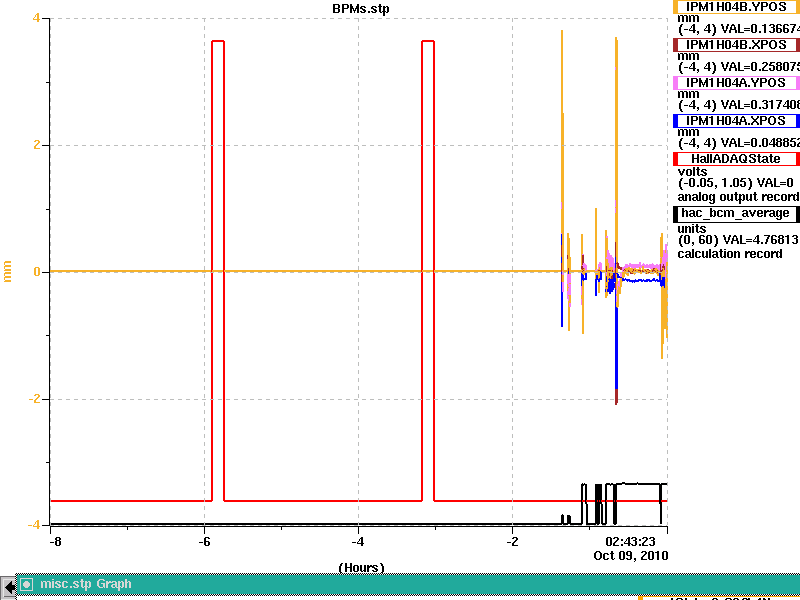Click the -2 y-axis tick label

pyautogui.click(x=34, y=398)
